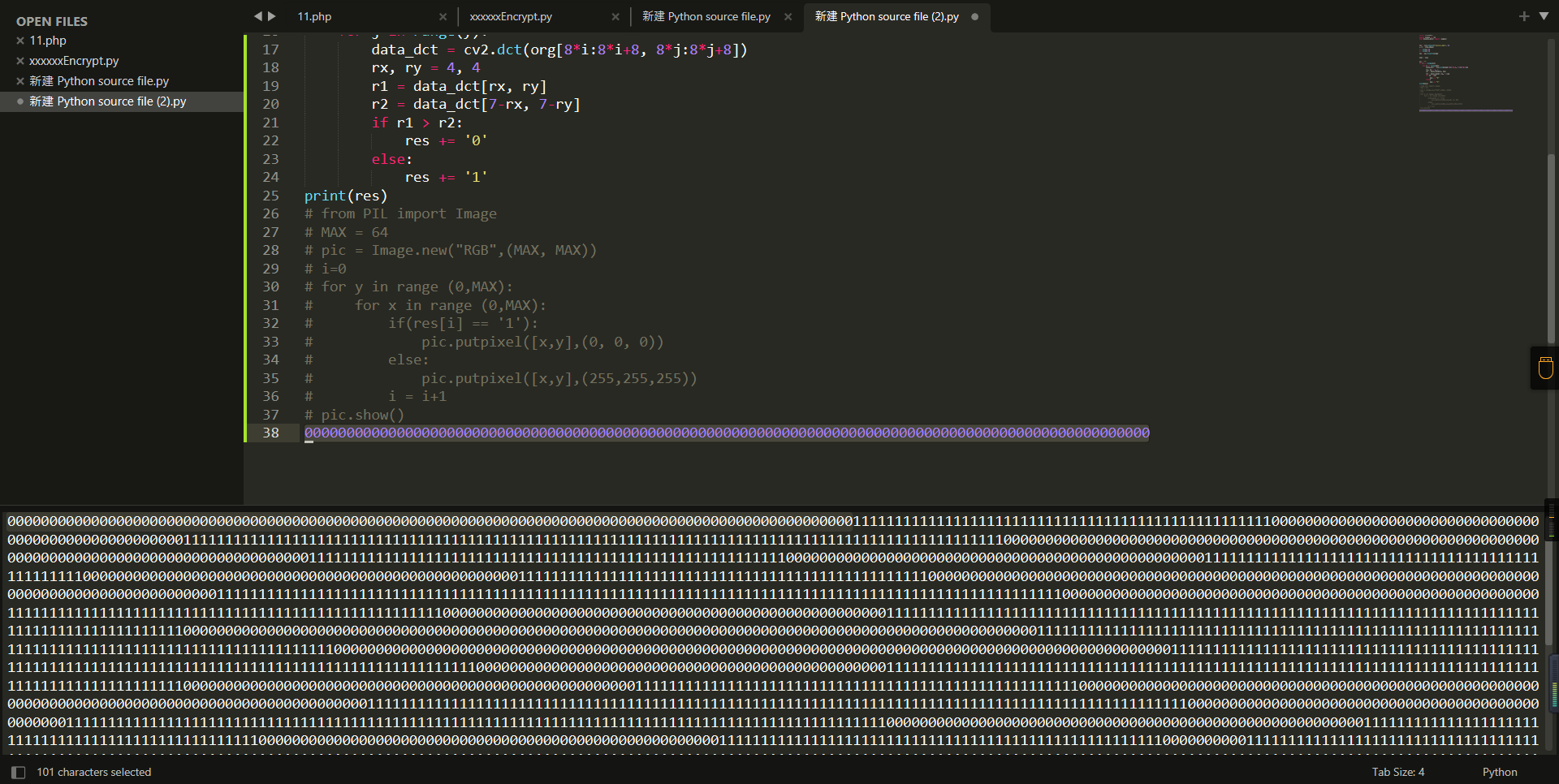This screenshot has height=784, width=1559.
Task: Click '101 characters selected' status text
Action: tap(94, 773)
